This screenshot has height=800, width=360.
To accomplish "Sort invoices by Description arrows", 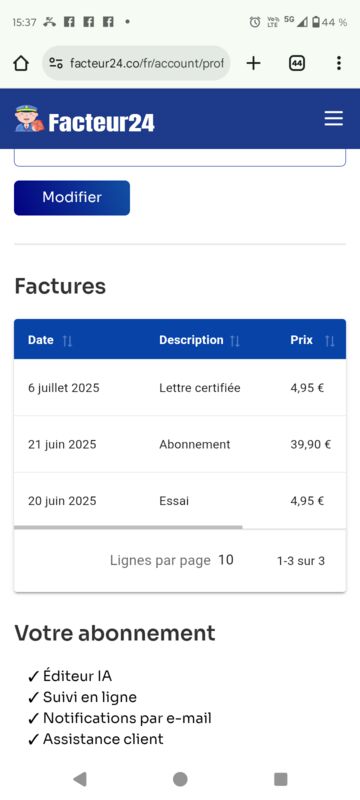I will (235, 341).
